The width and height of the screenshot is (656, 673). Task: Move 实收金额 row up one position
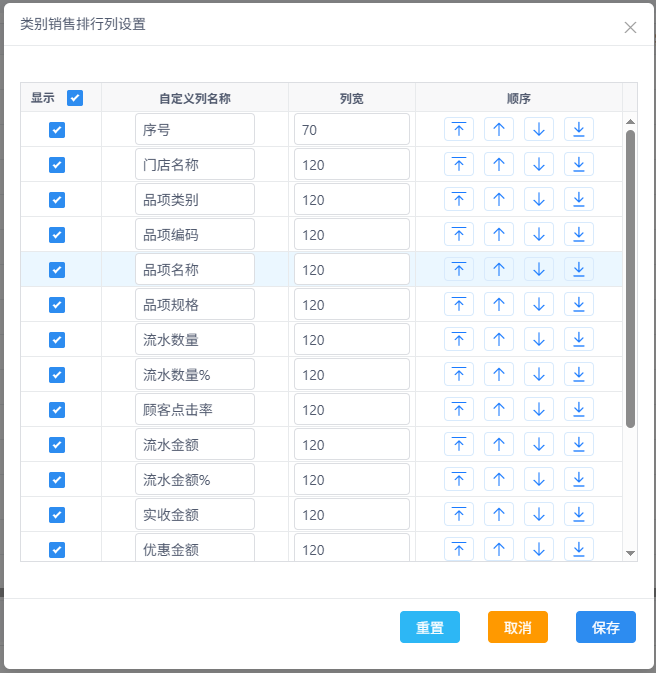point(498,514)
